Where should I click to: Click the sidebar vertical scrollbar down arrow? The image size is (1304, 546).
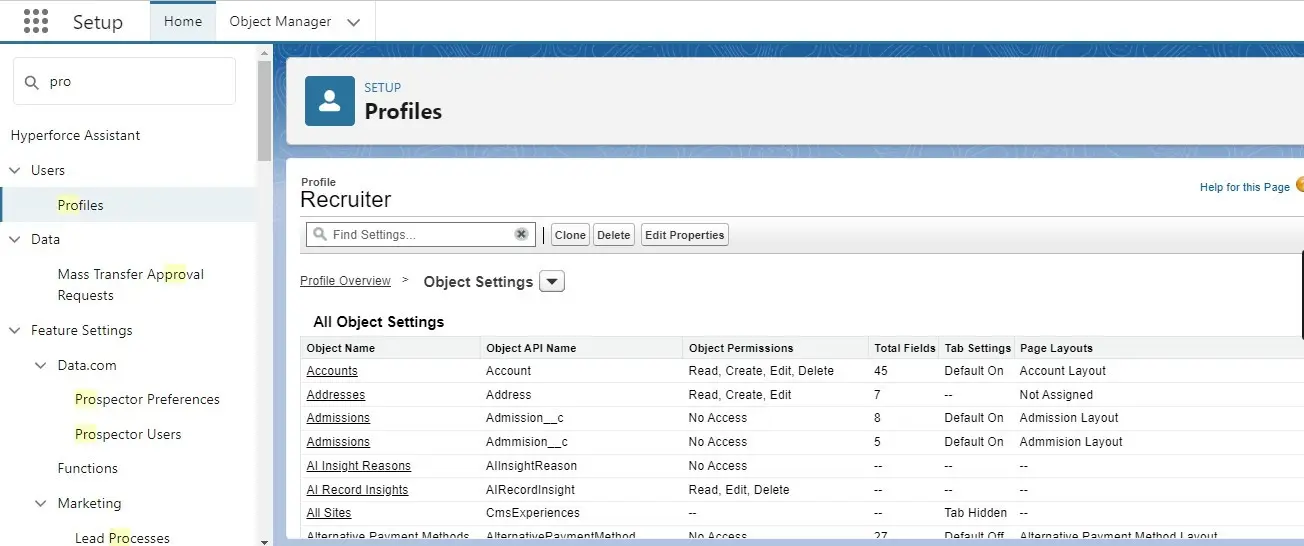(x=264, y=541)
